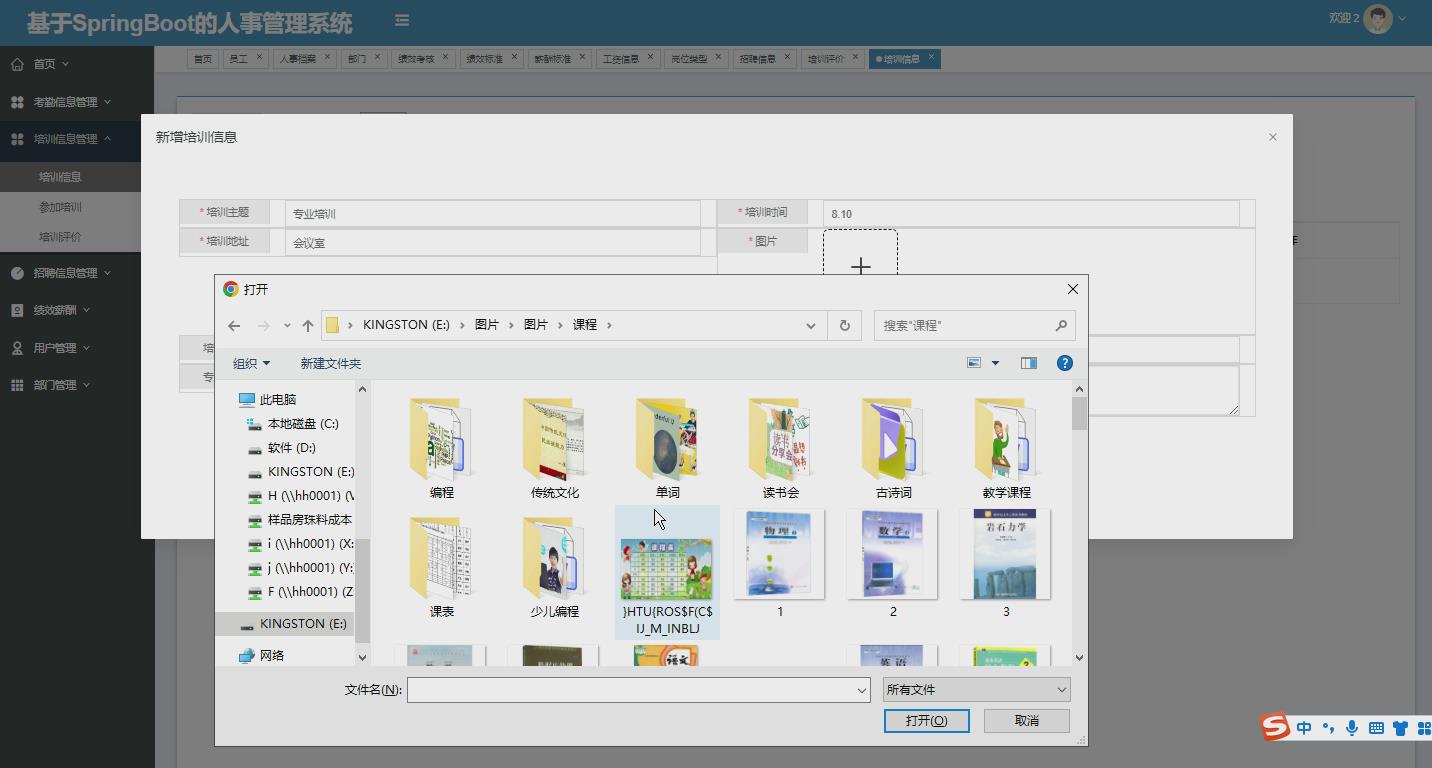The width and height of the screenshot is (1432, 768).
Task: Select the }HTU{ROS$F image file
Action: 667,572
